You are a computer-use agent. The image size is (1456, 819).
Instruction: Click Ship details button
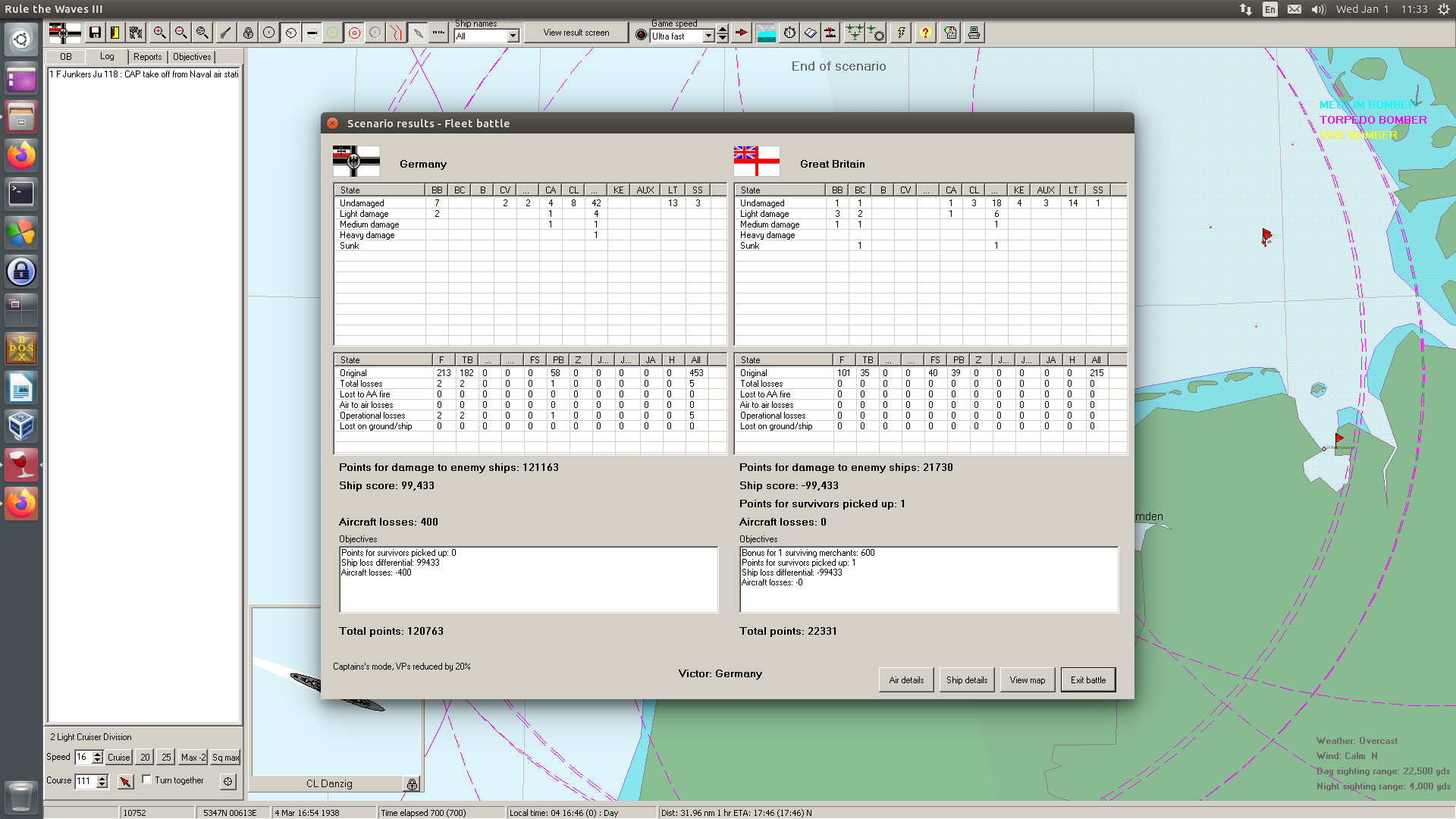click(967, 680)
